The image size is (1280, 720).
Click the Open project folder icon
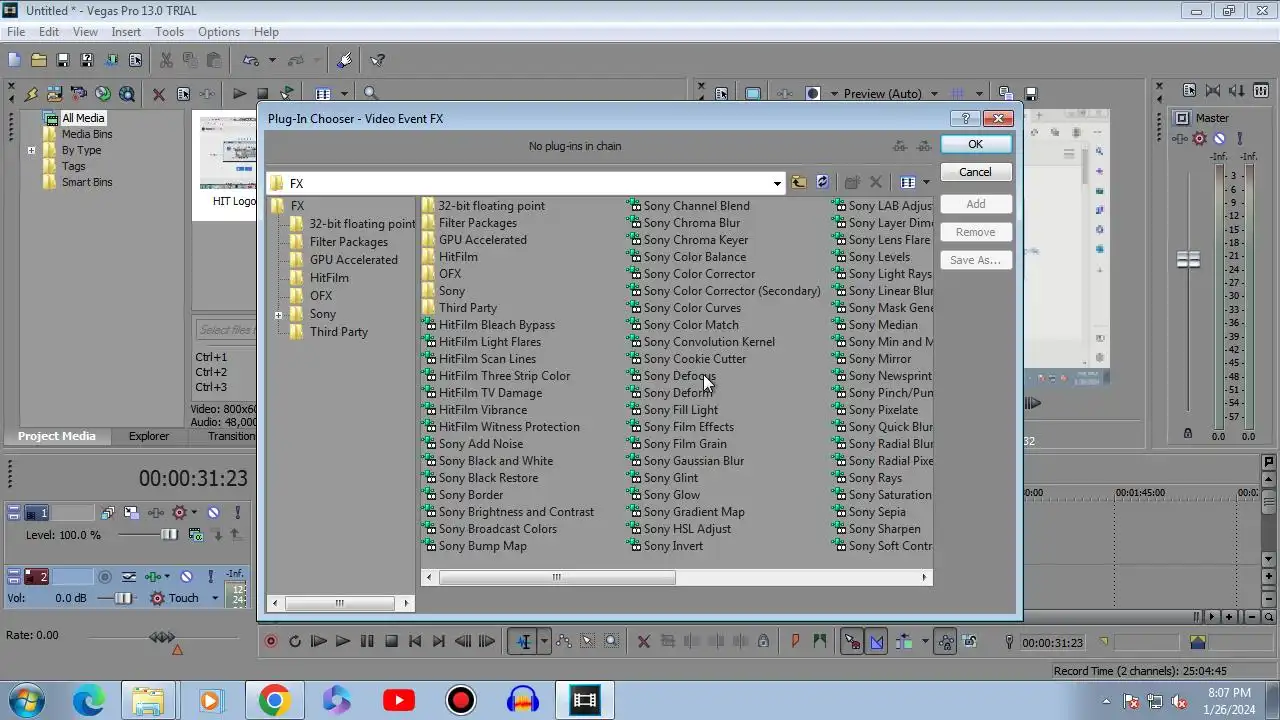point(38,60)
